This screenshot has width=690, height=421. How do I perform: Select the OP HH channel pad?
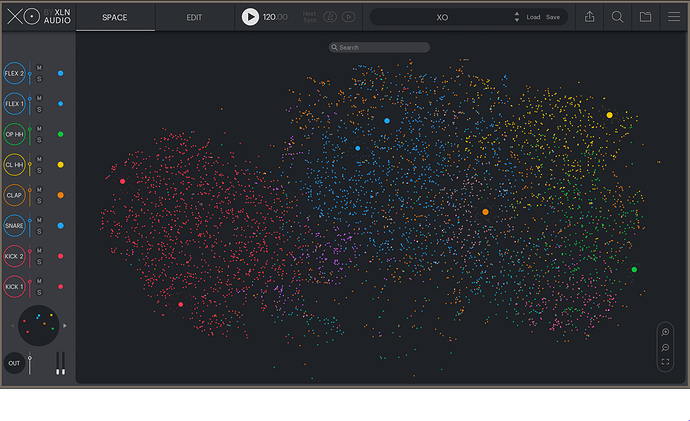click(x=14, y=134)
